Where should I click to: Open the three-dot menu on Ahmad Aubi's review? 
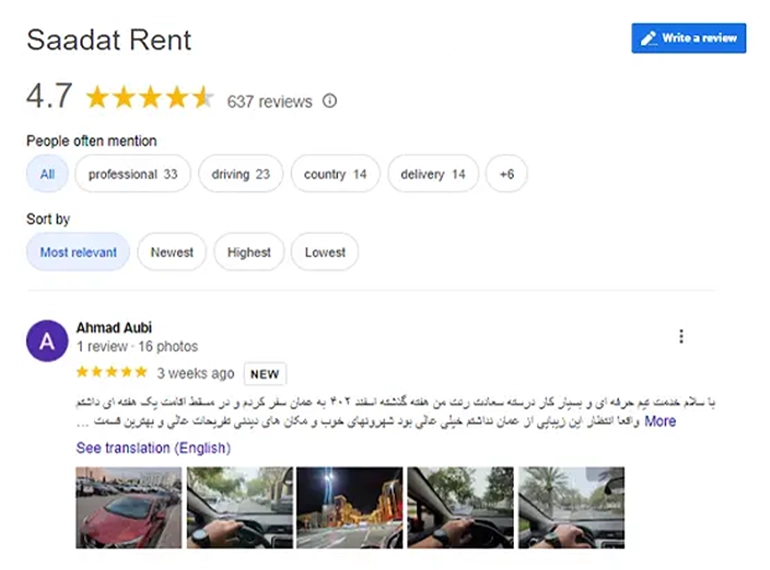[x=681, y=336]
